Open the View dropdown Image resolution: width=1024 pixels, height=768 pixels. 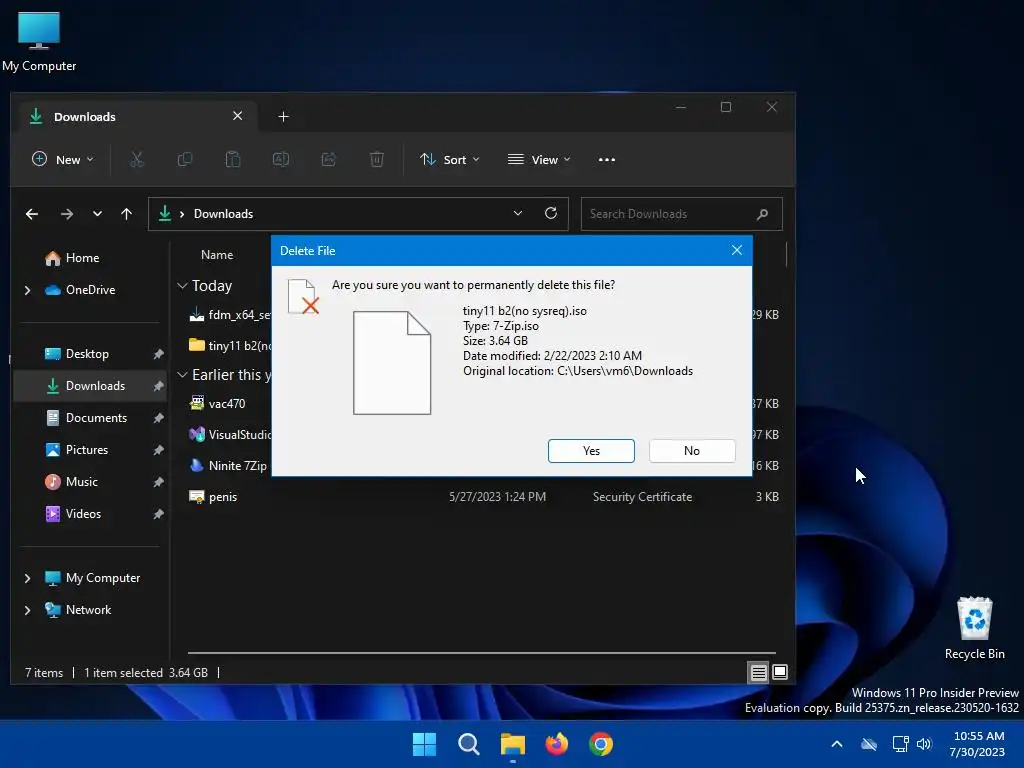coord(539,159)
